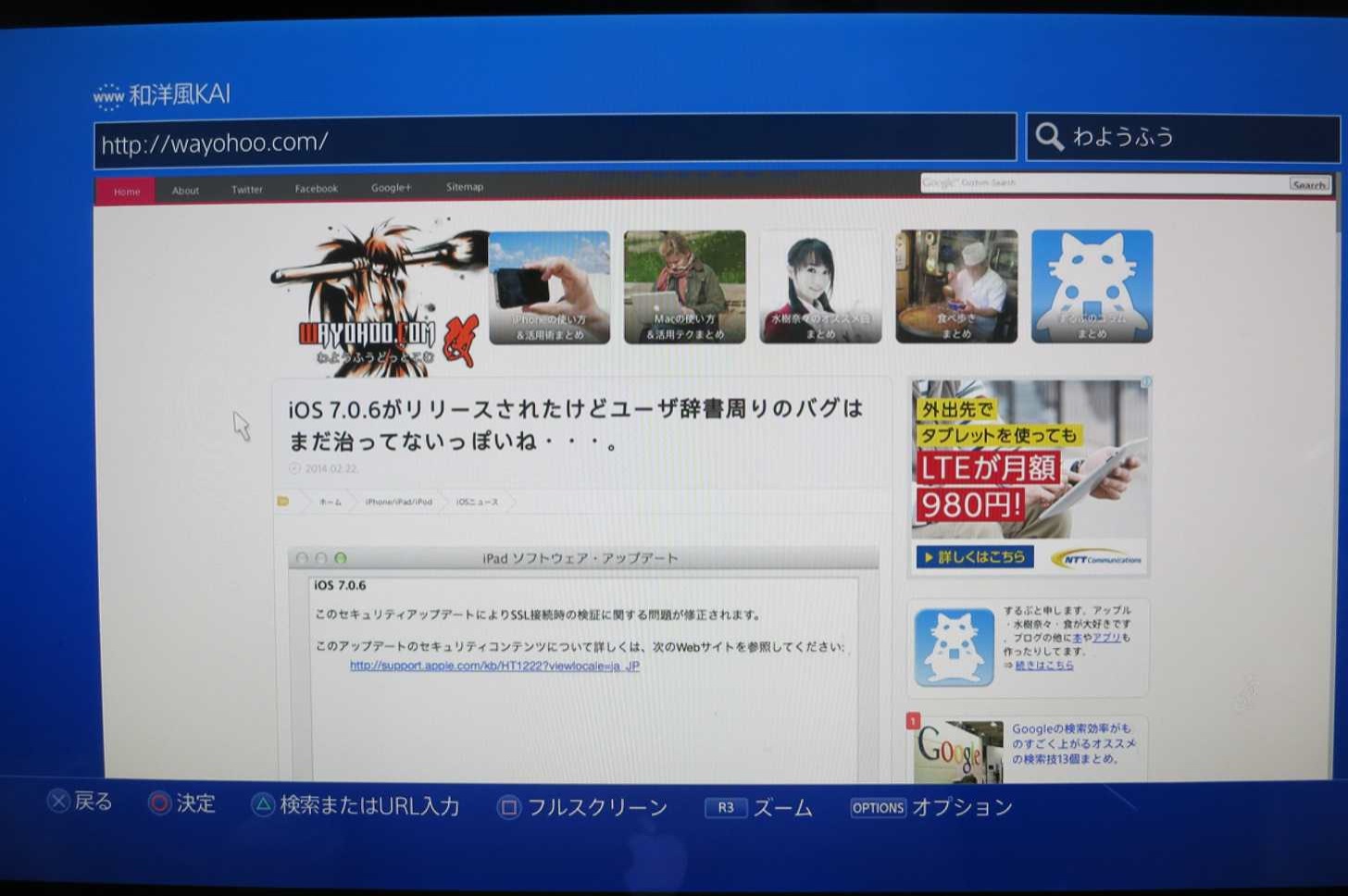The width and height of the screenshot is (1348, 896).
Task: Follow the 続きはこちら profile link
Action: coord(1044,665)
